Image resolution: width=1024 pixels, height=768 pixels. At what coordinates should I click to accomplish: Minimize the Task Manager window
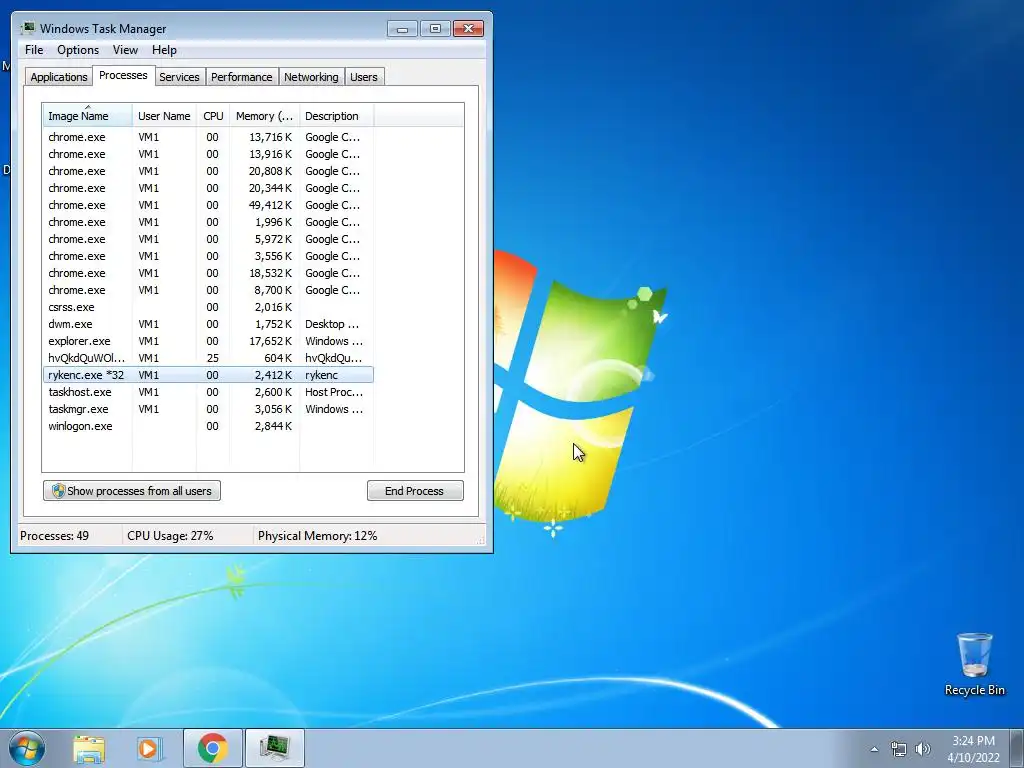click(402, 29)
